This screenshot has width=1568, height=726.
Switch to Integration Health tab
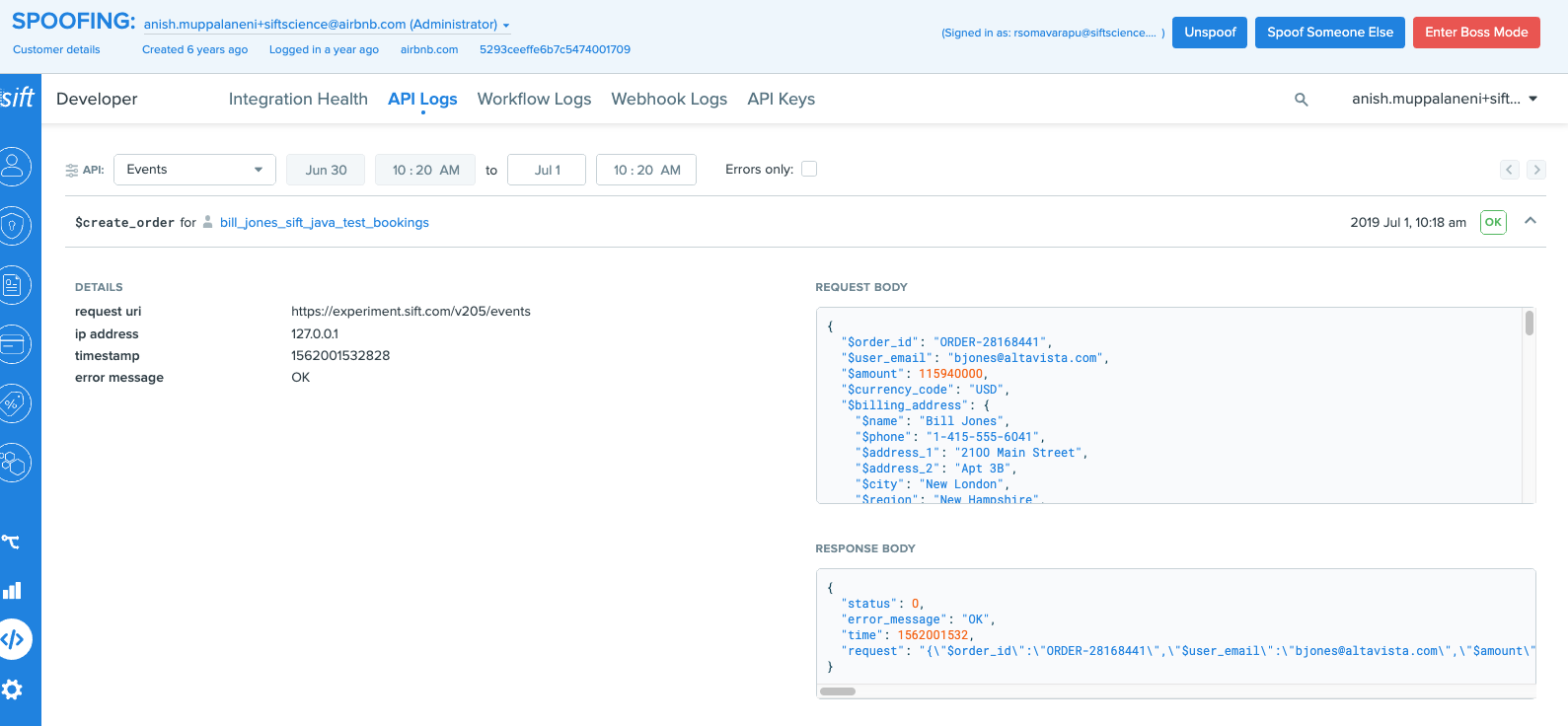click(x=298, y=99)
